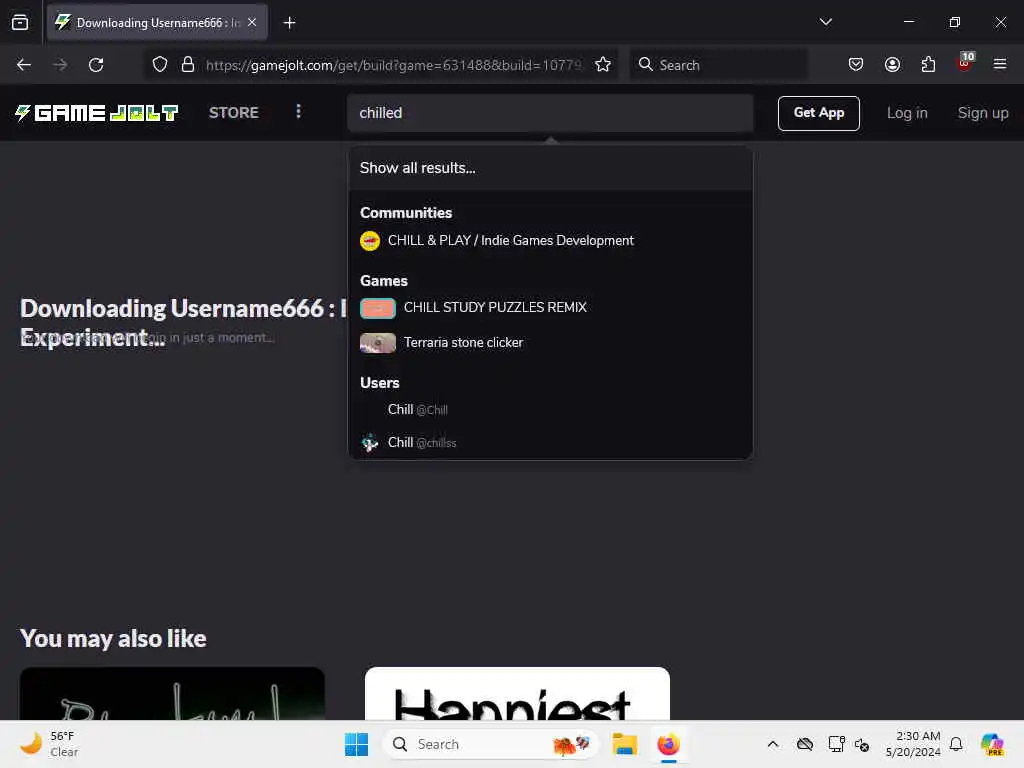This screenshot has width=1024, height=768.
Task: Reload the current page
Action: (x=96, y=65)
